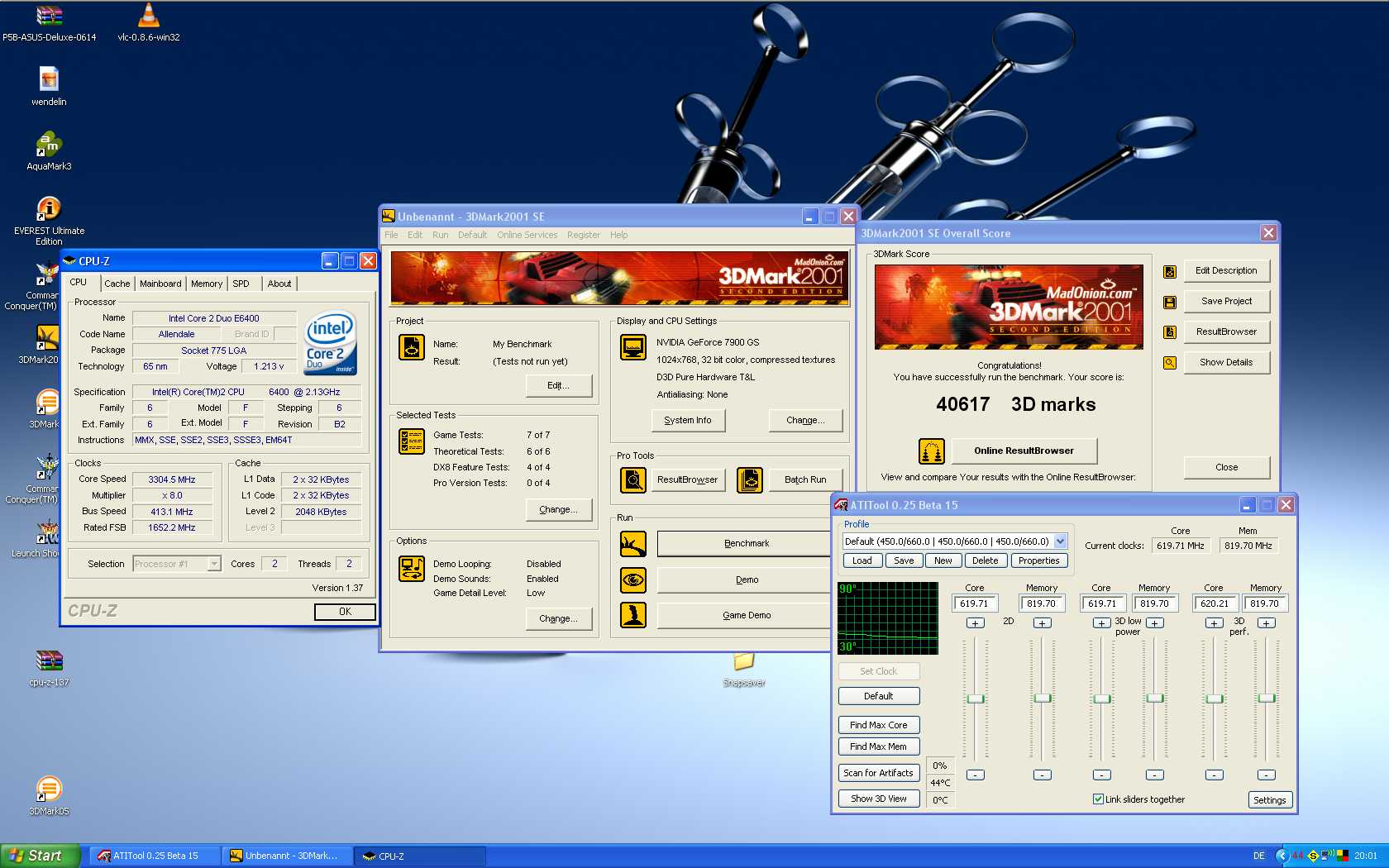
Task: Open the Online Services menu in 3DMark2001
Action: tap(527, 235)
